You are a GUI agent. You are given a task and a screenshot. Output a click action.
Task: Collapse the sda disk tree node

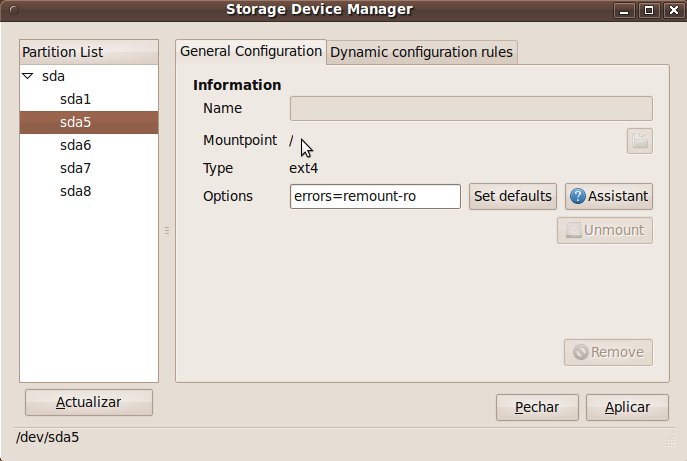28,76
